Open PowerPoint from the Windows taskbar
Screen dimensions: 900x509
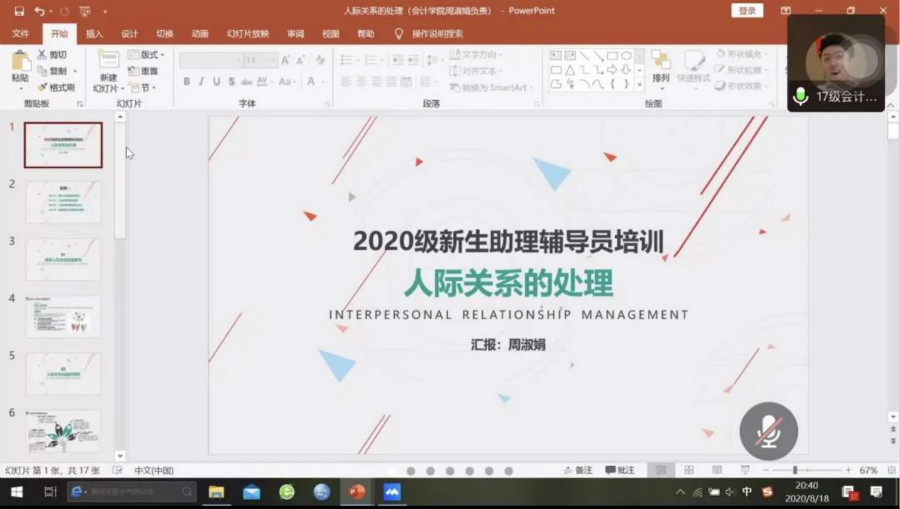point(356,492)
